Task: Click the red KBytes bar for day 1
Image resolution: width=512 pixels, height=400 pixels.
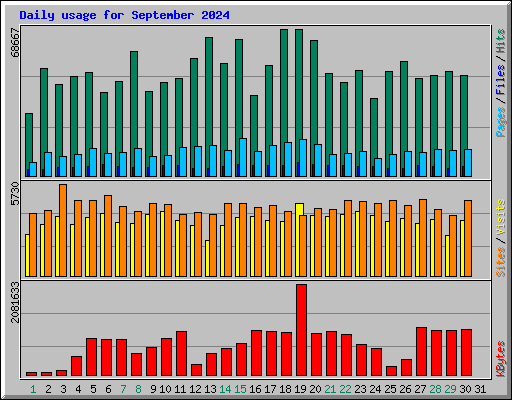Action: pos(31,374)
